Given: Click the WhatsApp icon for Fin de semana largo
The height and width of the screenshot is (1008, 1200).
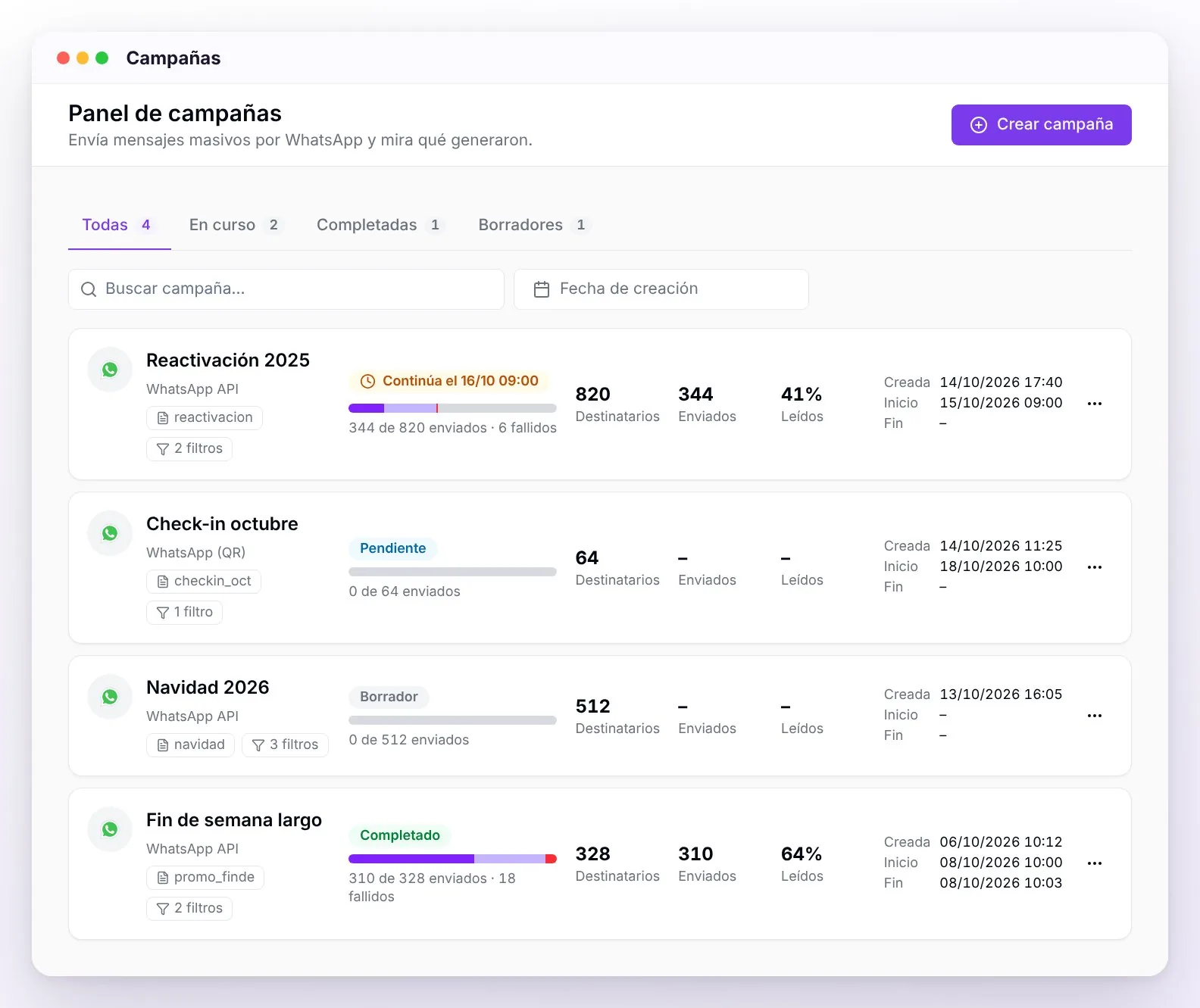Looking at the screenshot, I should tap(110, 829).
